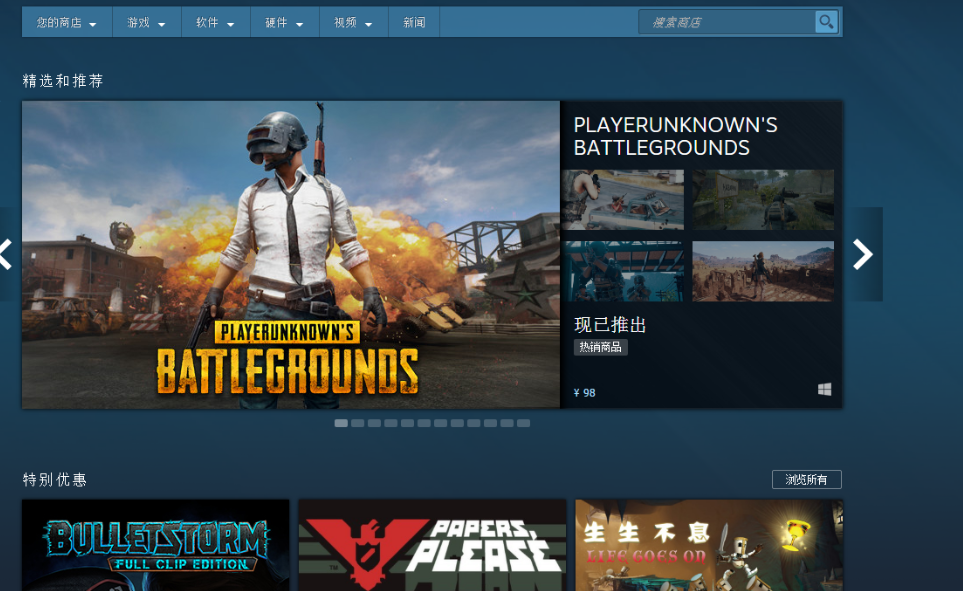963x591 pixels.
Task: Click the 特别优惠 section heading
Action: pos(55,479)
